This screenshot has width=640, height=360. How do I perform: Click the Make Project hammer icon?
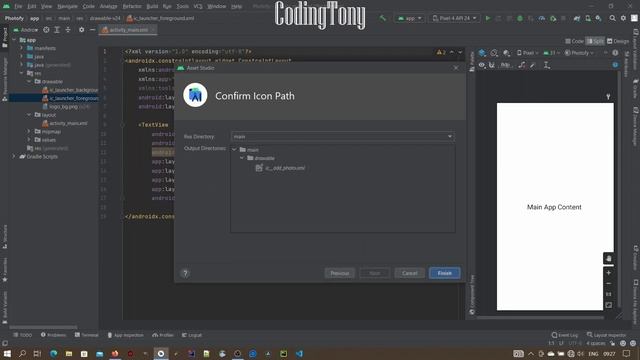pos(382,18)
